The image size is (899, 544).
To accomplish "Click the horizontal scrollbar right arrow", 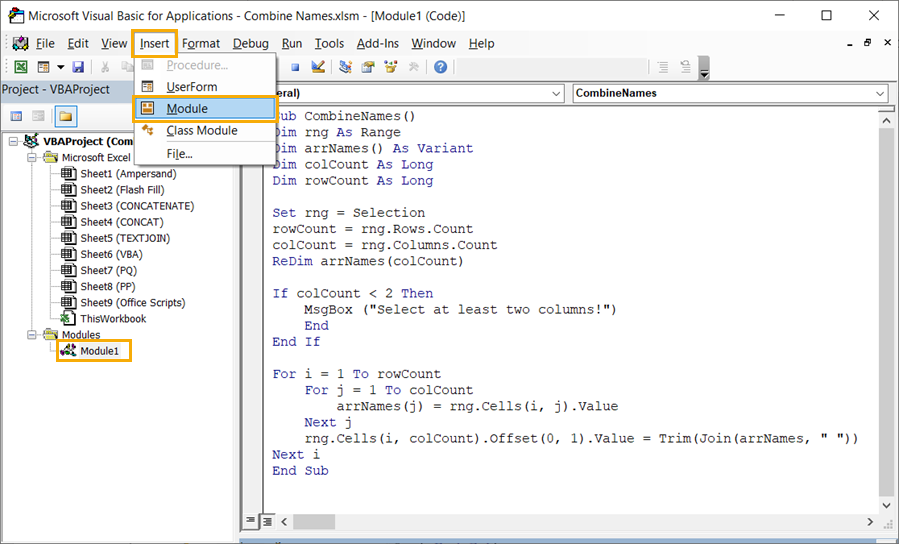I will point(870,521).
